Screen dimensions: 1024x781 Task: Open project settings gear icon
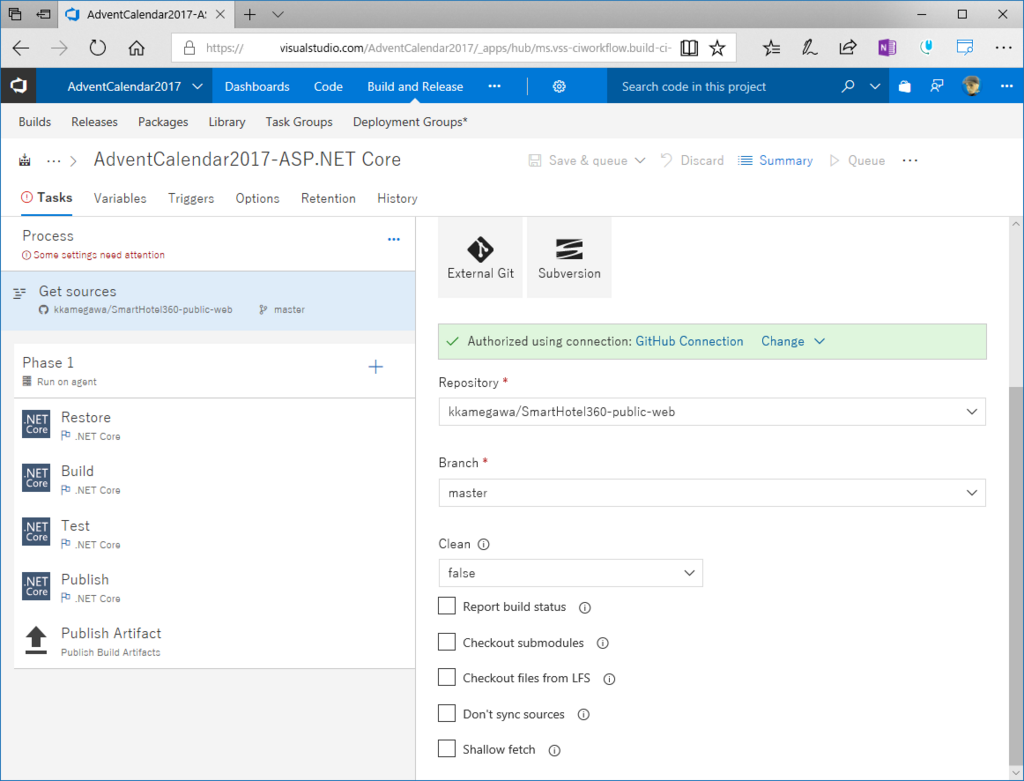tap(559, 86)
